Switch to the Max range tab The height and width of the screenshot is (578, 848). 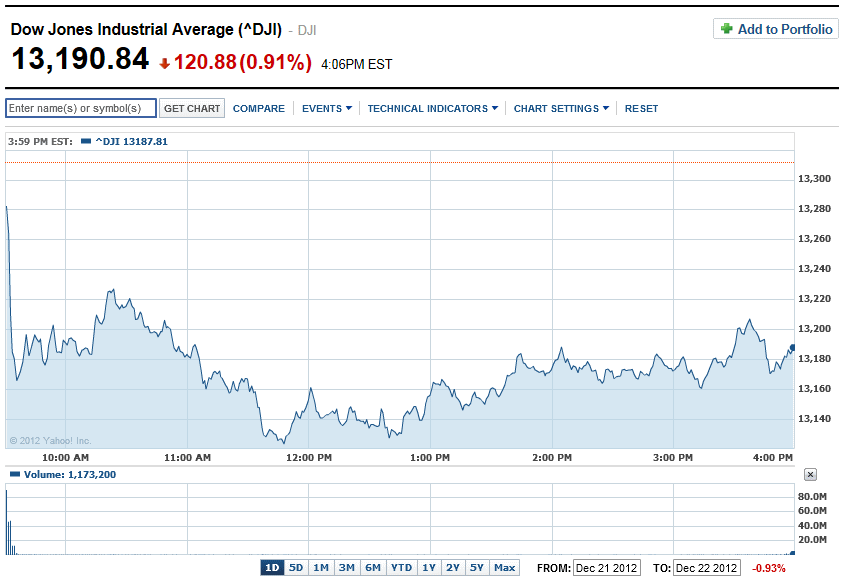[505, 568]
